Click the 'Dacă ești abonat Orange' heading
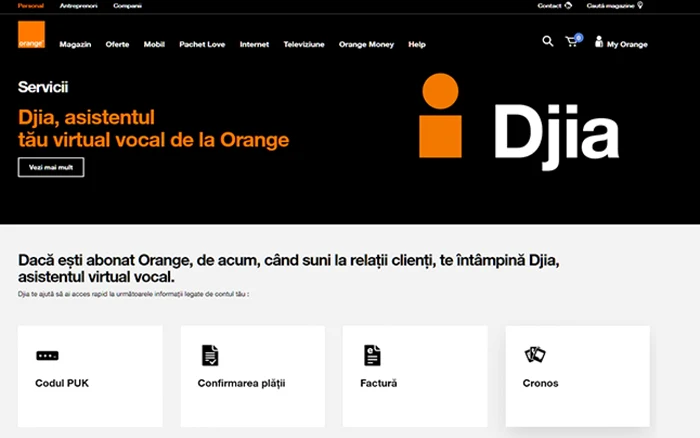 pos(288,268)
